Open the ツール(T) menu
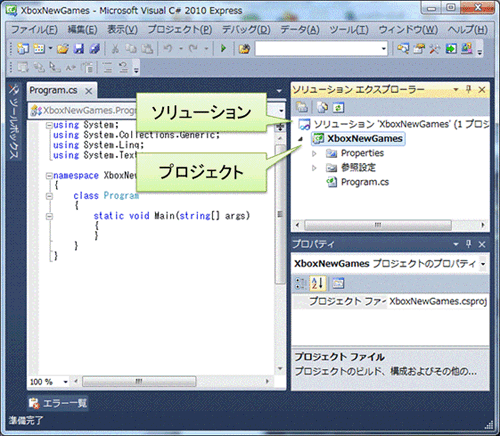The image size is (500, 436). [x=349, y=30]
